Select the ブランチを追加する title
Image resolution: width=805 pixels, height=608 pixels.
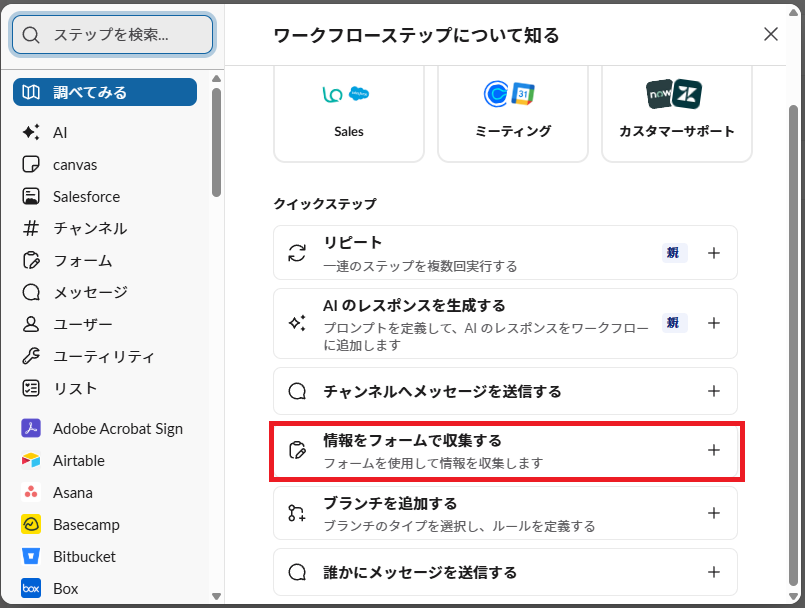point(390,503)
